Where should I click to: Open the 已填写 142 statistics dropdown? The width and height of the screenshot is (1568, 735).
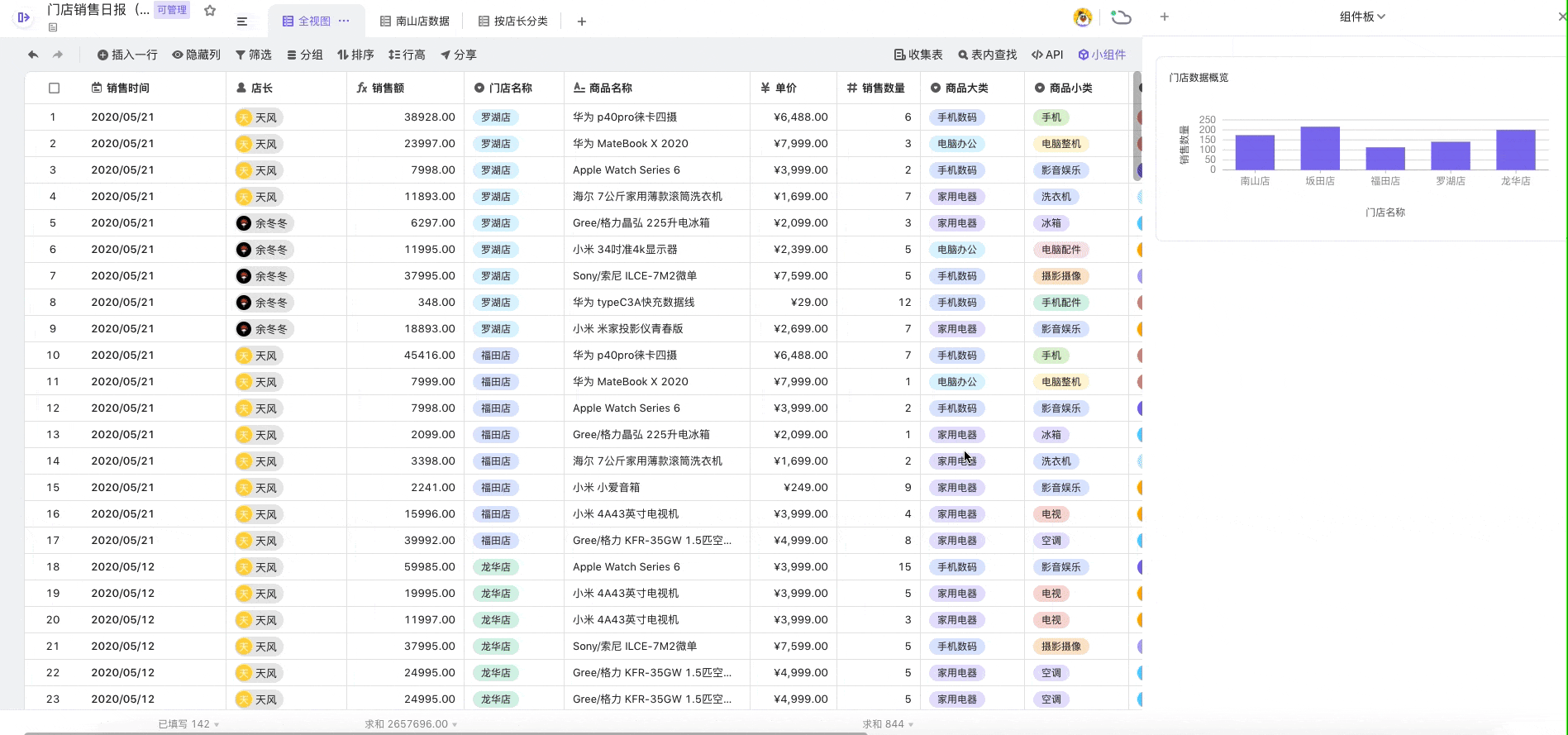tap(188, 723)
